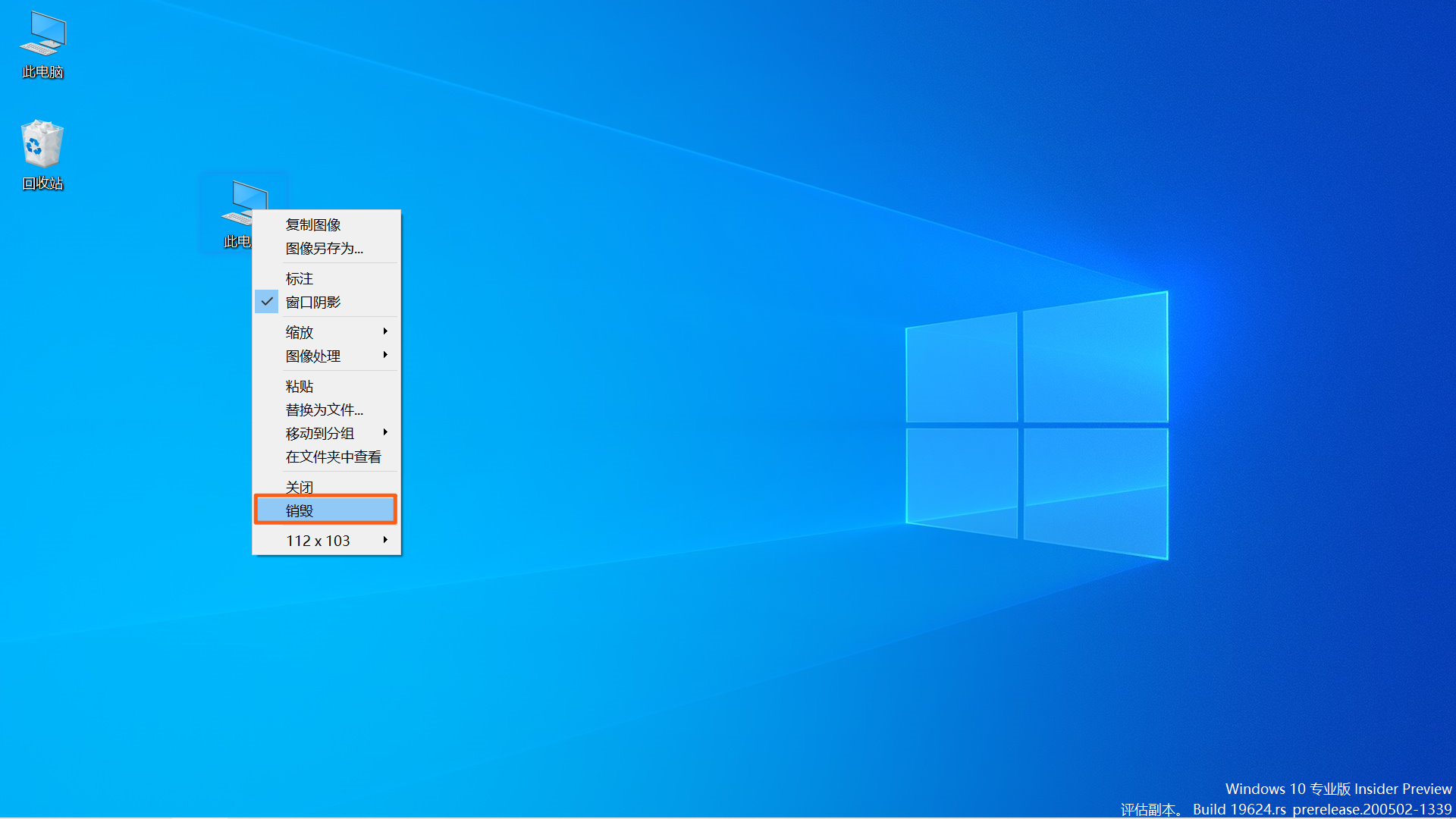Expand the 移动到分组 submenu
Screen dimensions: 1456x819
pyautogui.click(x=326, y=434)
